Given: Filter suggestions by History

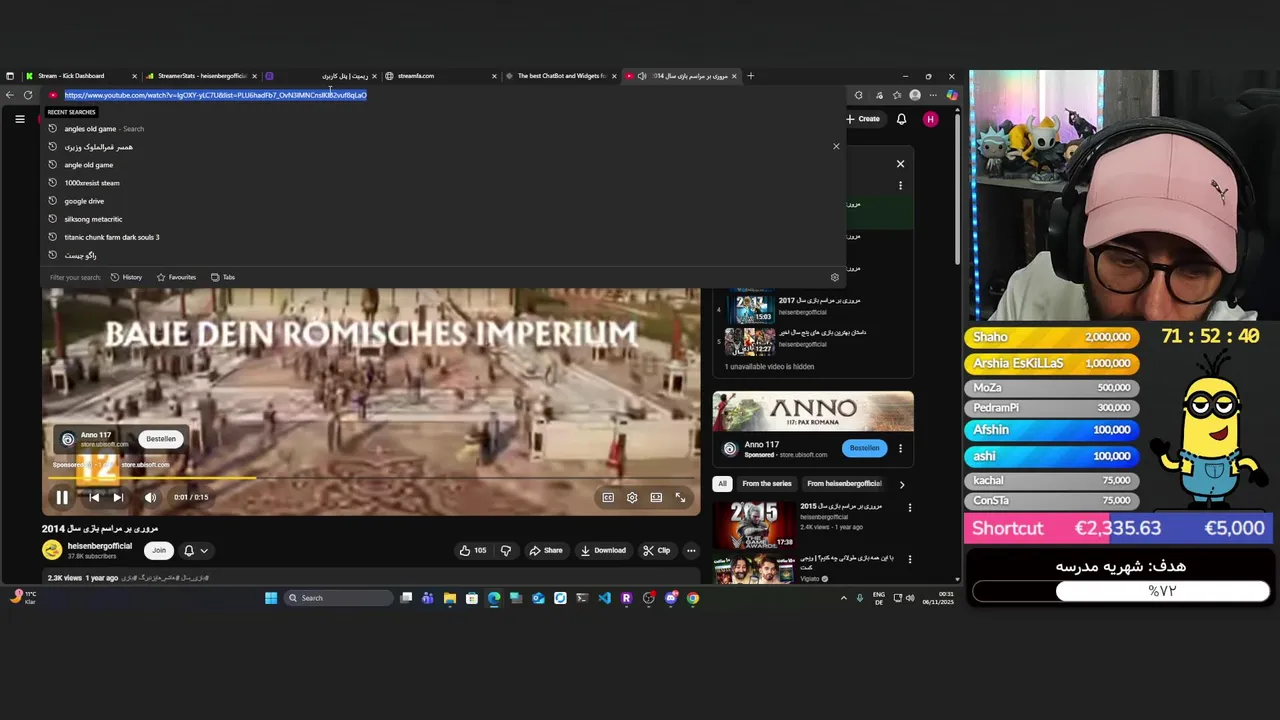Looking at the screenshot, I should (126, 277).
